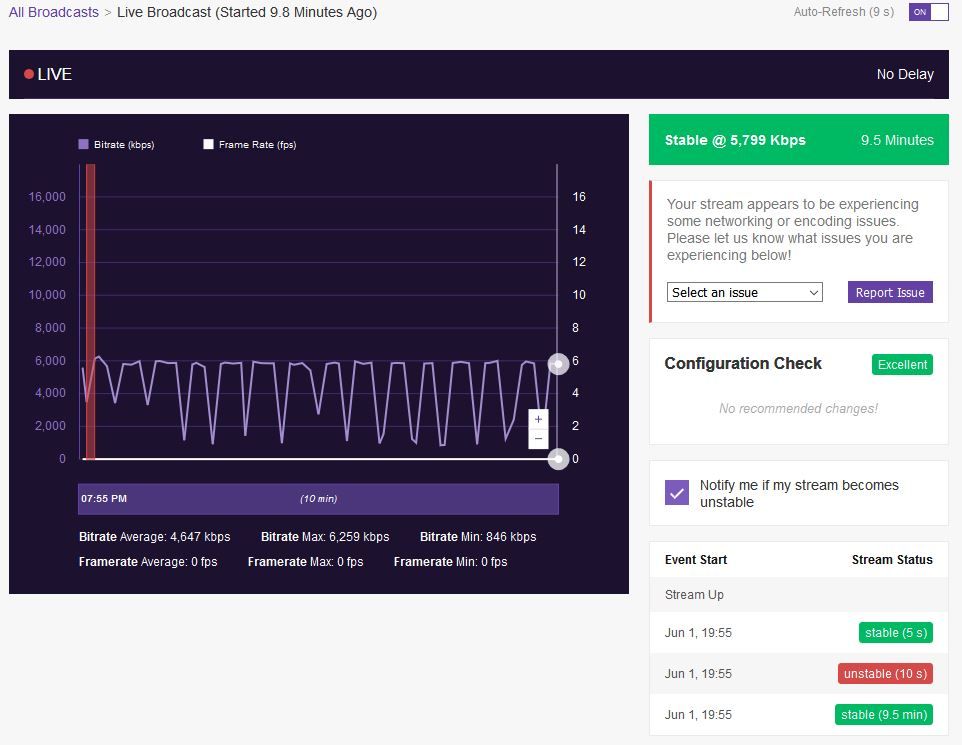Click the No recommended changes! text

pyautogui.click(x=798, y=409)
